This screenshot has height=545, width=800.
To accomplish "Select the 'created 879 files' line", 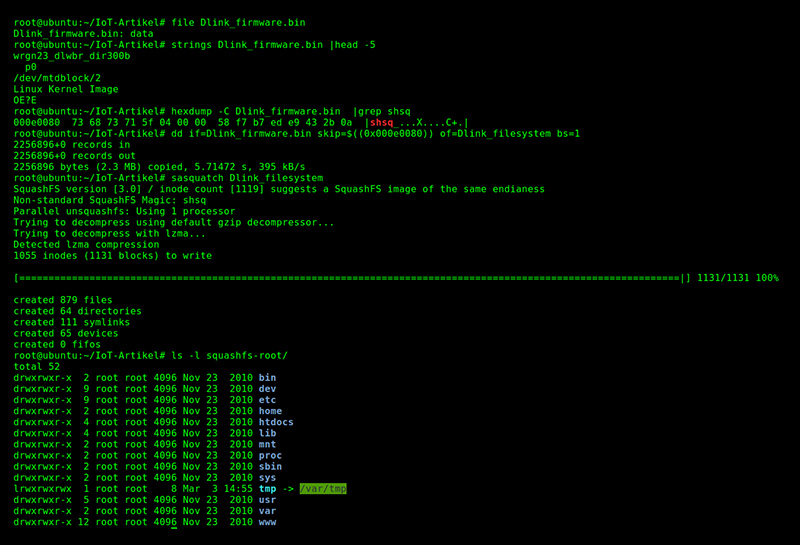I will (x=63, y=300).
